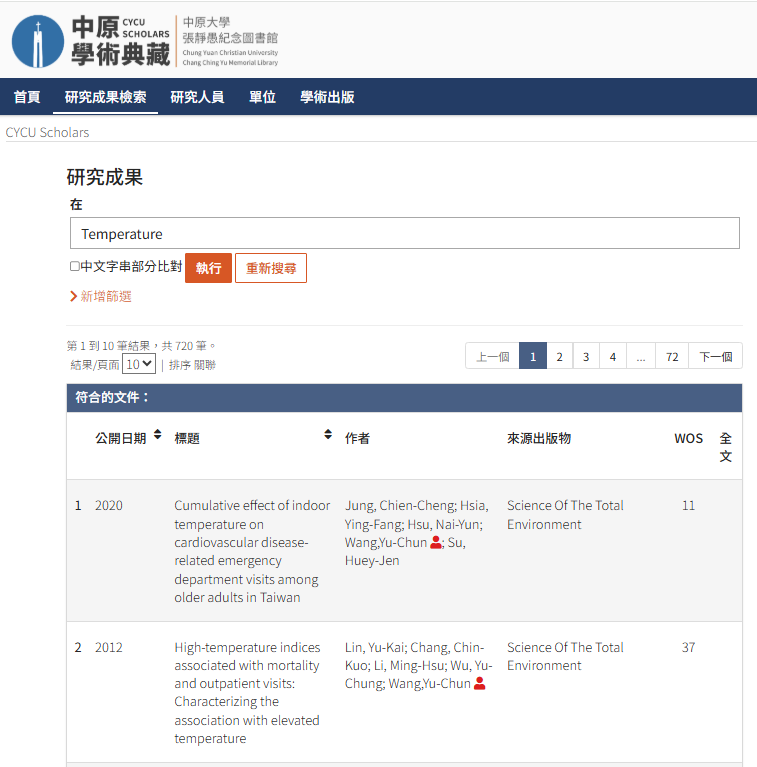Click CYCU Scholars breadcrumb link
Viewport: 757px width, 767px height.
pos(47,132)
